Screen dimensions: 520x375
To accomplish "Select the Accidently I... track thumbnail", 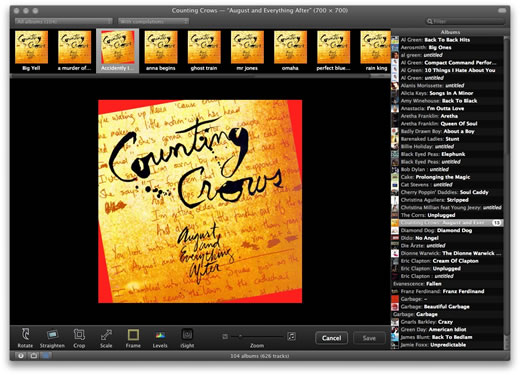I will [x=117, y=51].
